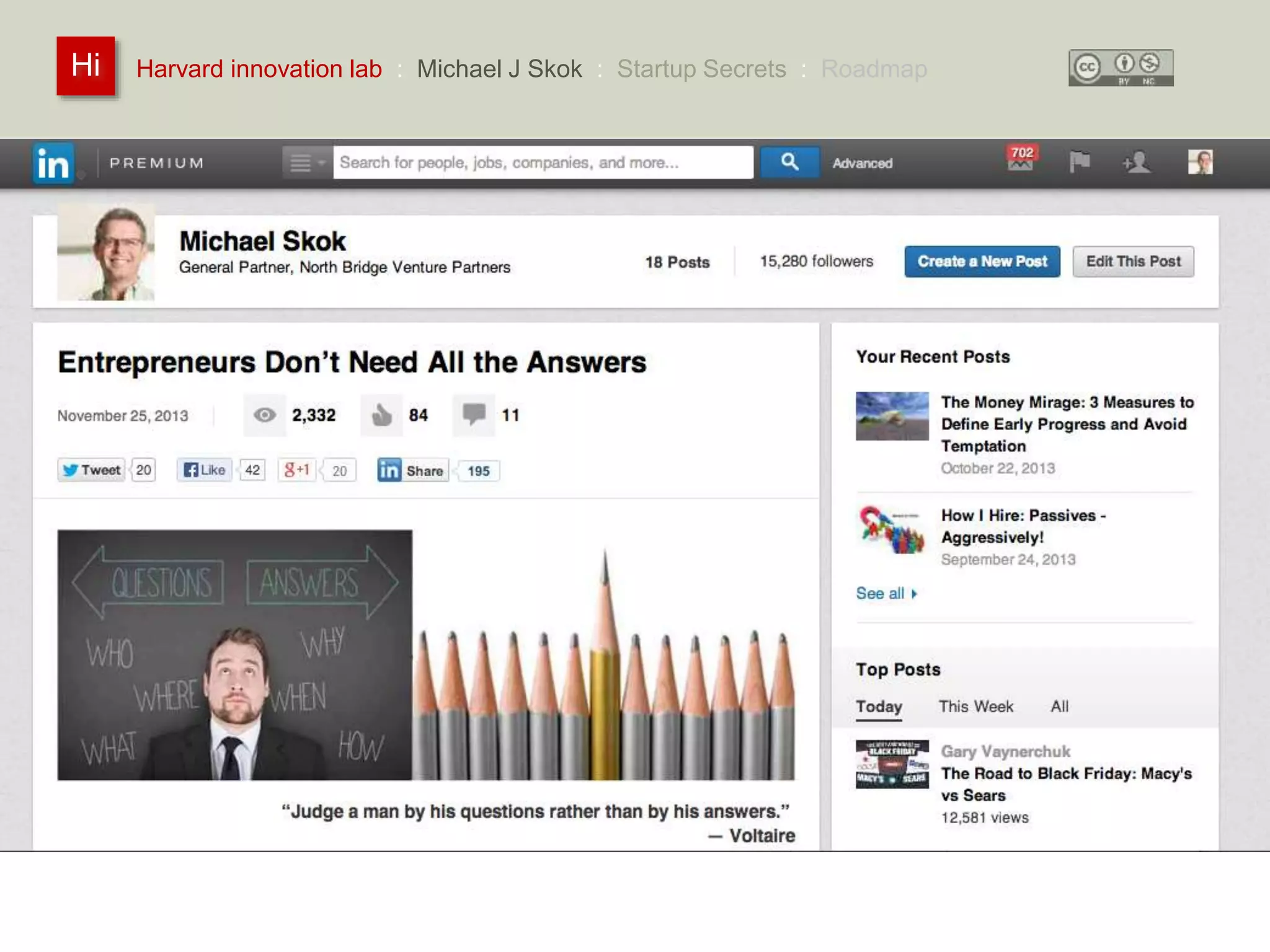
Task: Click the Startup Secrets heading text
Action: pos(701,69)
